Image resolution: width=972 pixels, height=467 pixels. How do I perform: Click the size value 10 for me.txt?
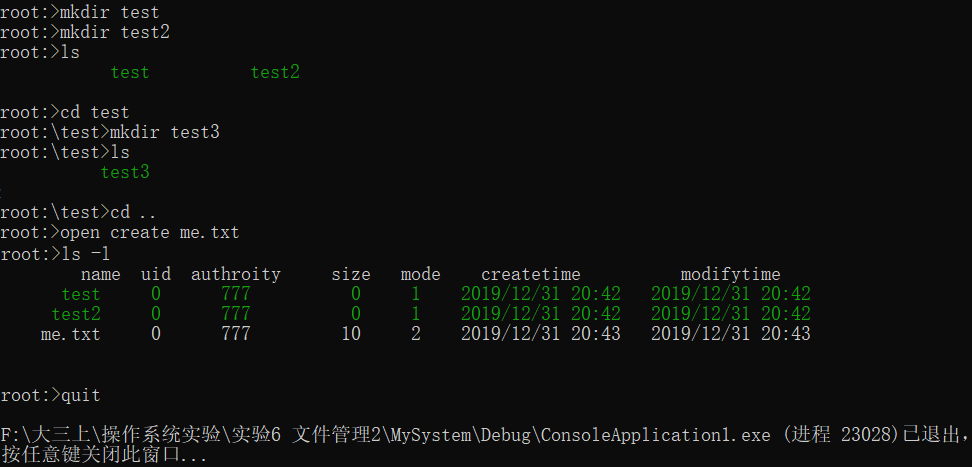351,334
